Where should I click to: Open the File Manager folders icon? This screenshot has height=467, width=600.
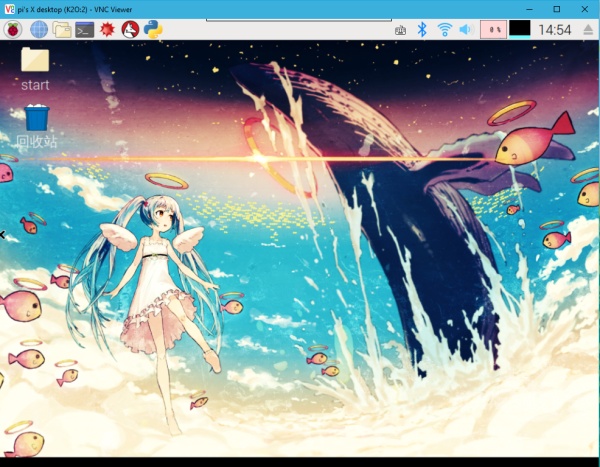pos(62,29)
